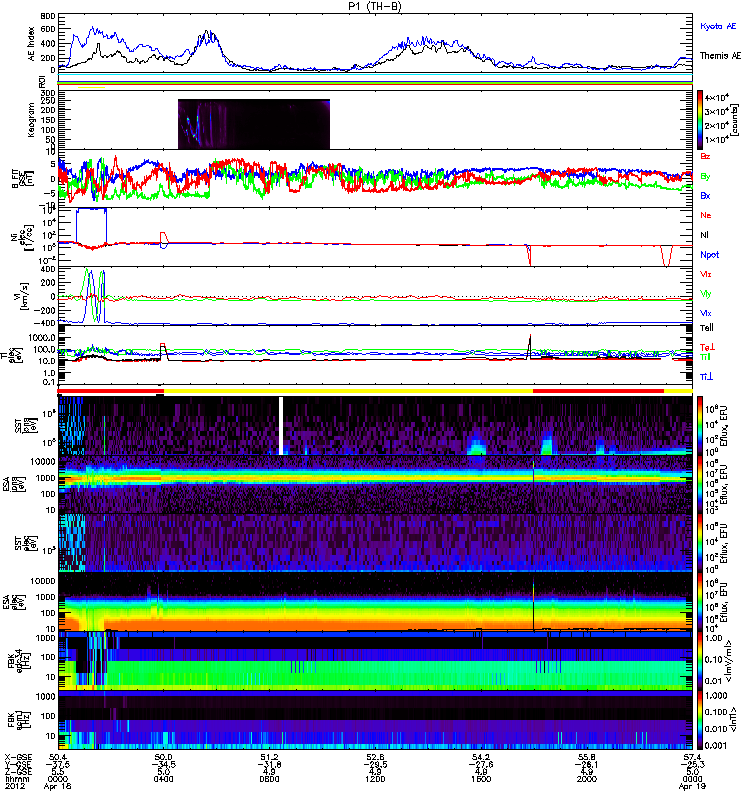Click the white data gap in SST panel
Viewport: 750px width, 800px height.
(281, 426)
